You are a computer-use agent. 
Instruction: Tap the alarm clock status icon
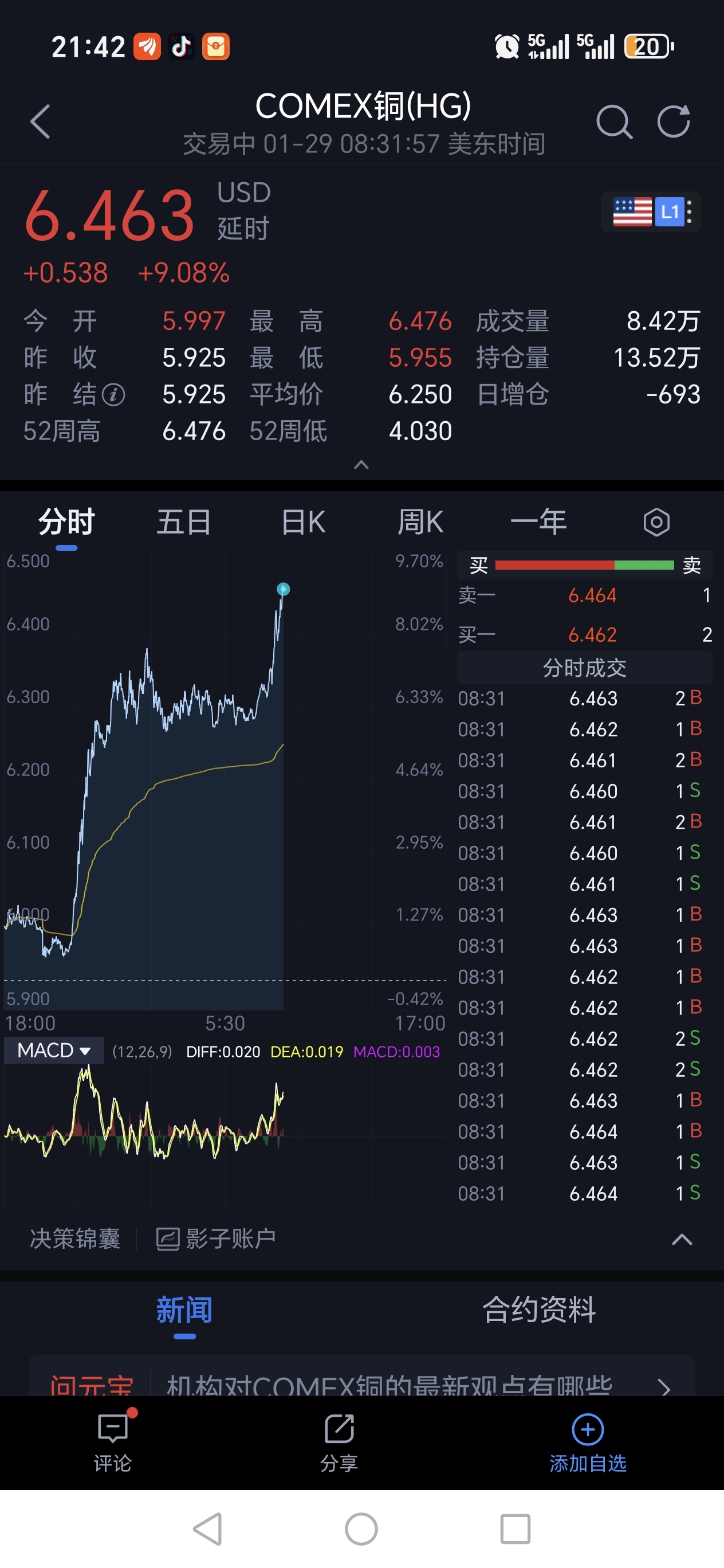point(507,46)
